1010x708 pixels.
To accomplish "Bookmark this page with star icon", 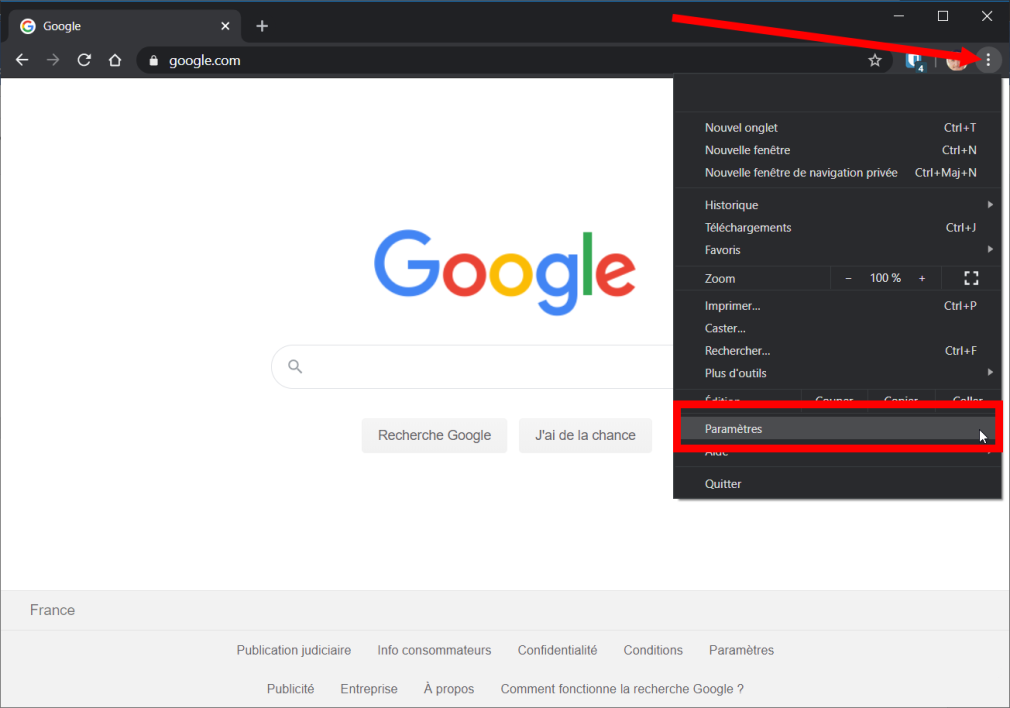I will click(x=875, y=60).
